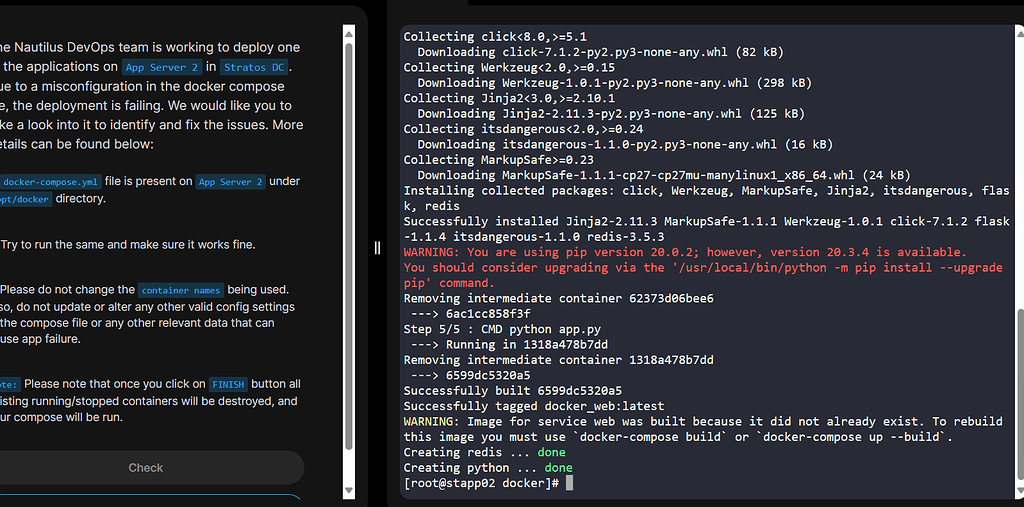Screen dimensions: 1024x507
Task: Click App Server 2 tag beside Stratos DC
Action: tap(162, 68)
